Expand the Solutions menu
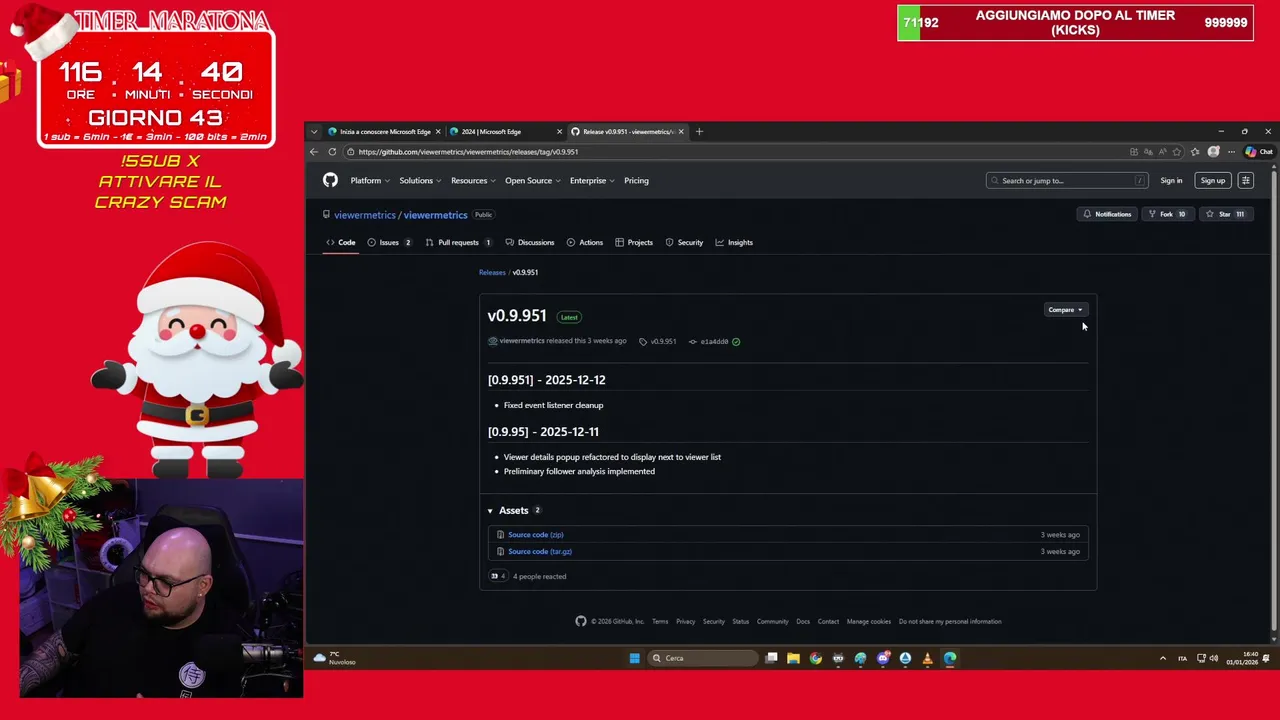The image size is (1280, 720). (x=419, y=181)
